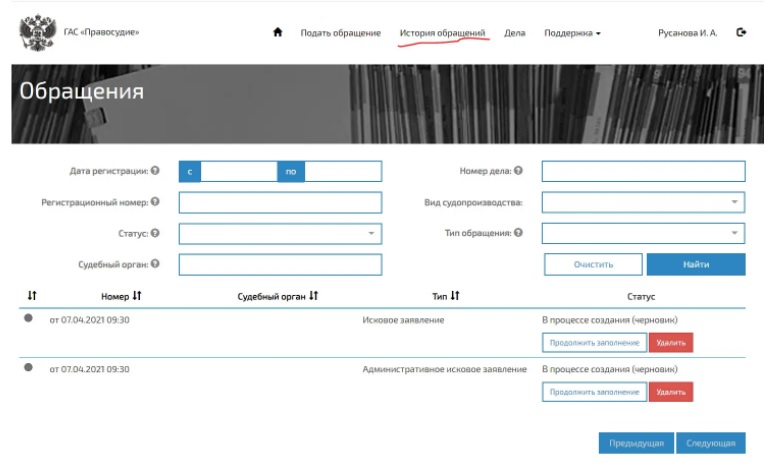This screenshot has height=466, width=775.
Task: Show help icon for Статус filter
Action: pyautogui.click(x=155, y=233)
